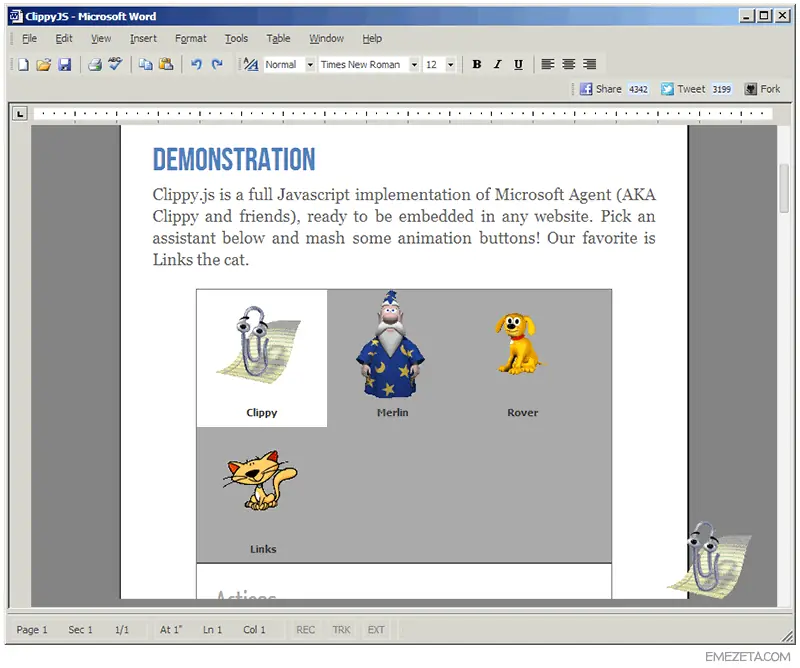Viewport: 800px width, 668px height.
Task: Toggle Underline formatting
Action: click(518, 64)
